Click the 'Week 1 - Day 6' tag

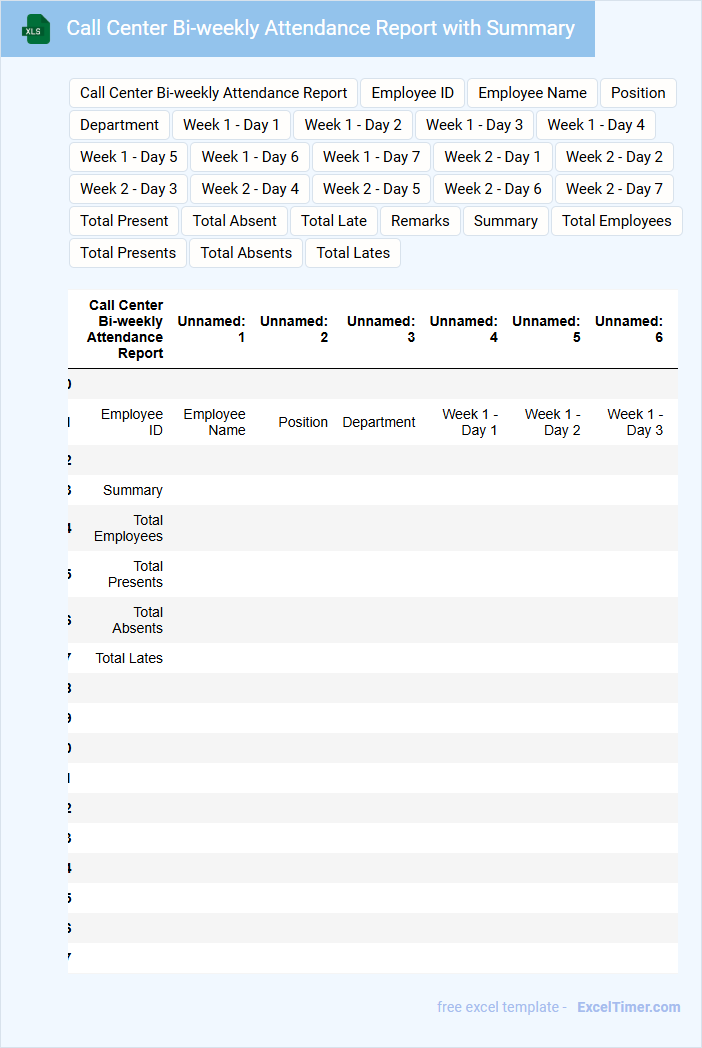[x=250, y=157]
